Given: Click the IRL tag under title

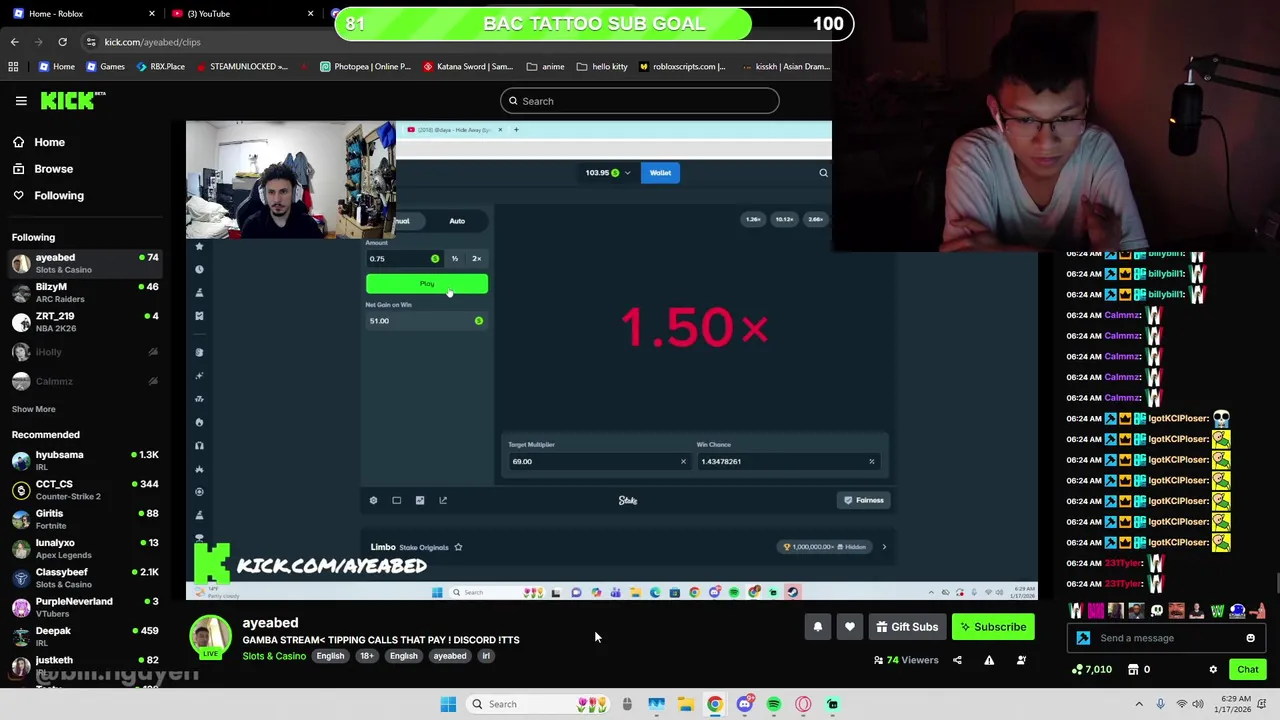Looking at the screenshot, I should point(486,656).
